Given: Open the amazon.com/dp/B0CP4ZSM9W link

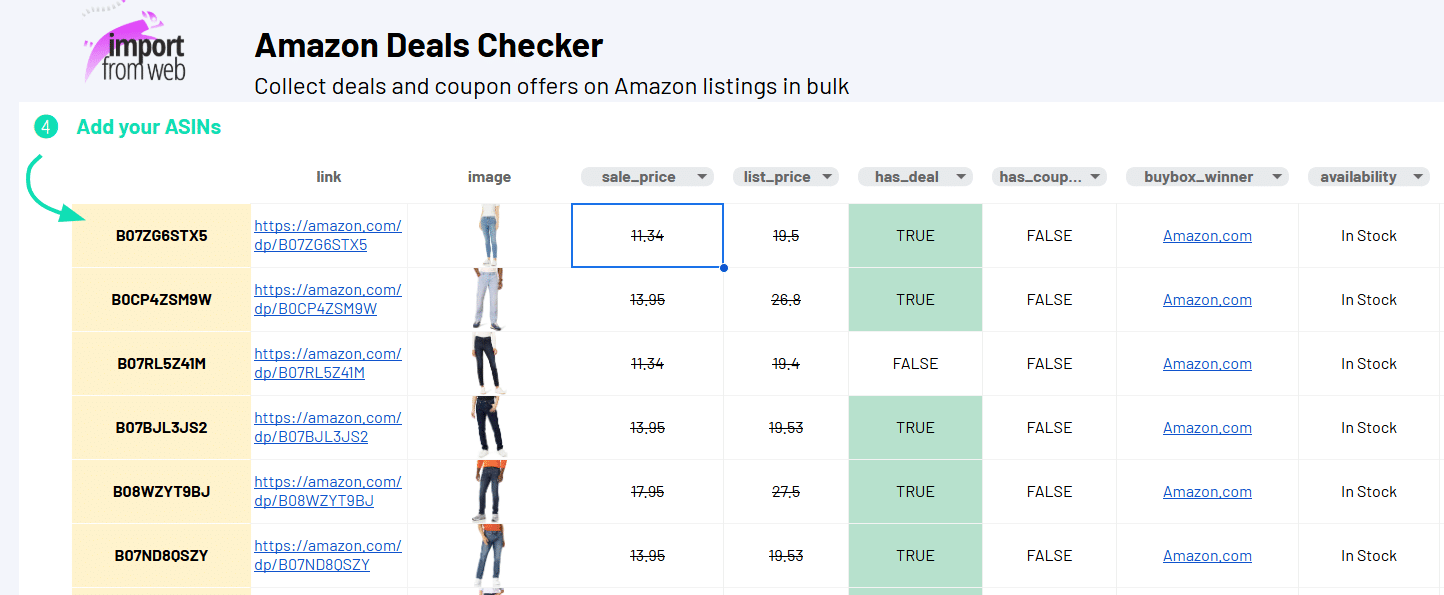Looking at the screenshot, I should [327, 299].
